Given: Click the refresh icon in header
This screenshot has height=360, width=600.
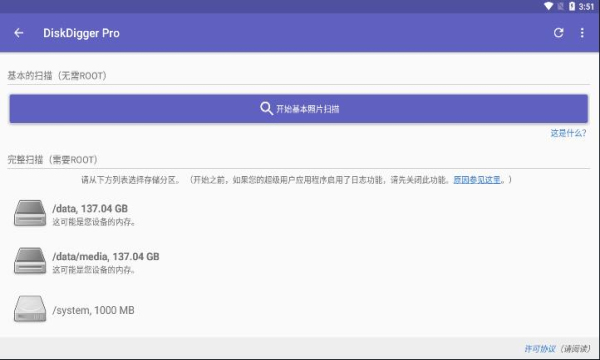Looking at the screenshot, I should [558, 33].
